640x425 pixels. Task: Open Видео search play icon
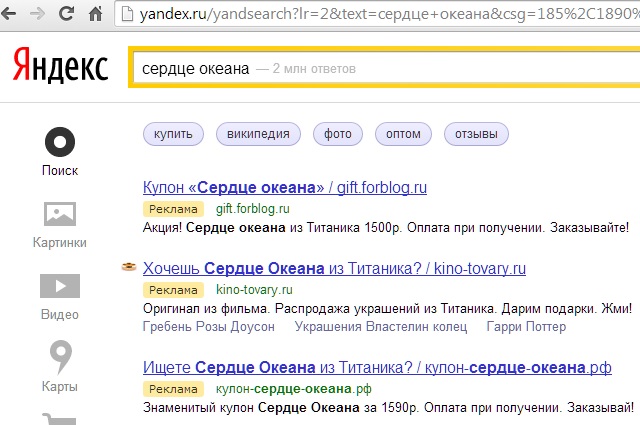click(x=60, y=286)
